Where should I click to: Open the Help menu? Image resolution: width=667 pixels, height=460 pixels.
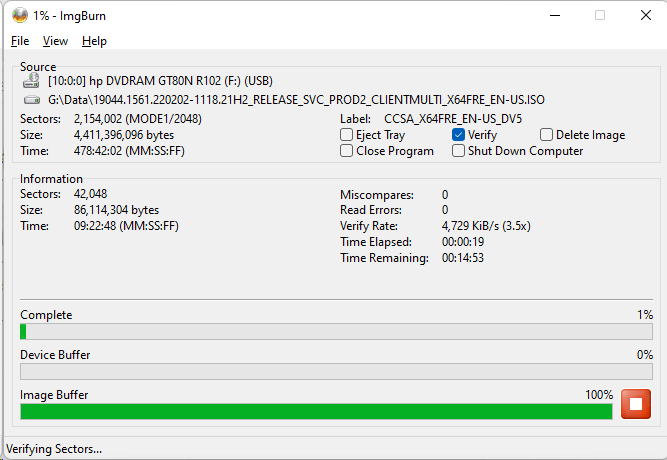click(94, 41)
